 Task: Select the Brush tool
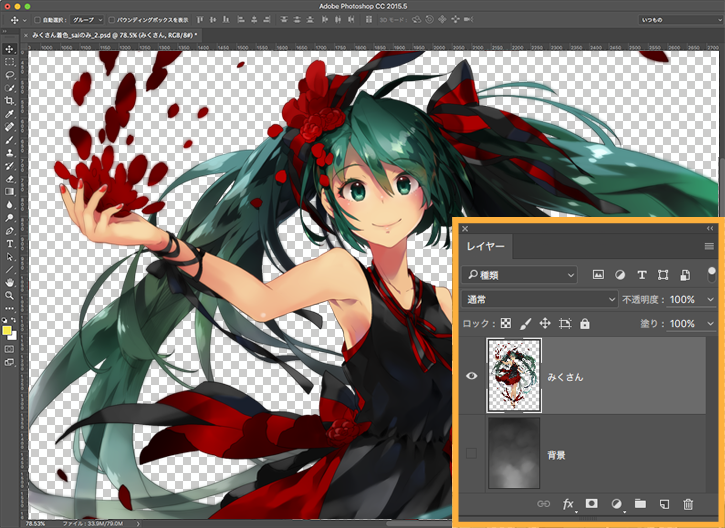coord(9,140)
